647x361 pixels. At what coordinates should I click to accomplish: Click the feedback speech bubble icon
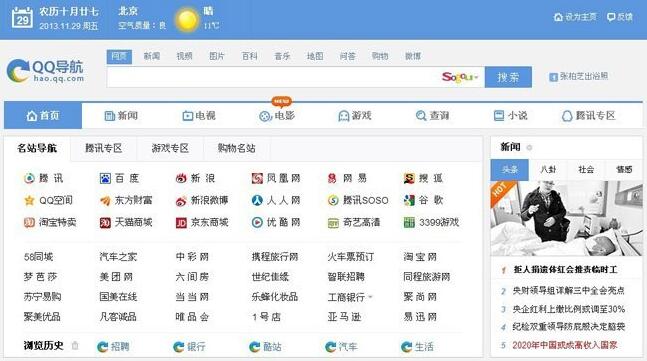[611, 17]
